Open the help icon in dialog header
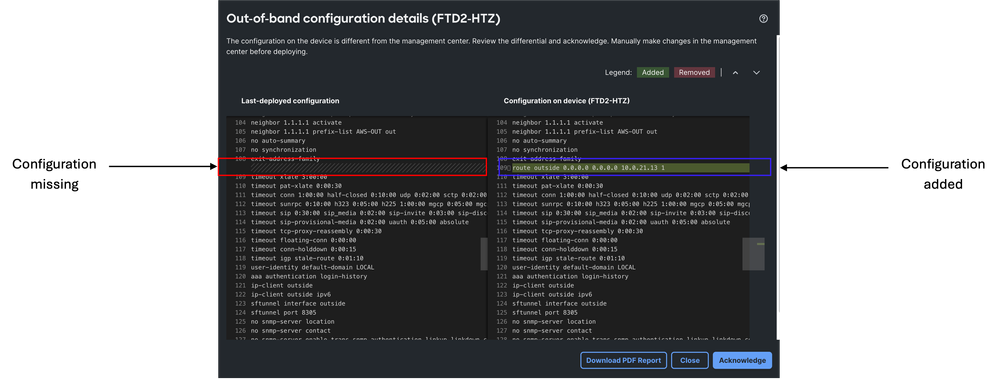Viewport: 999px width, 380px height. coord(763,18)
